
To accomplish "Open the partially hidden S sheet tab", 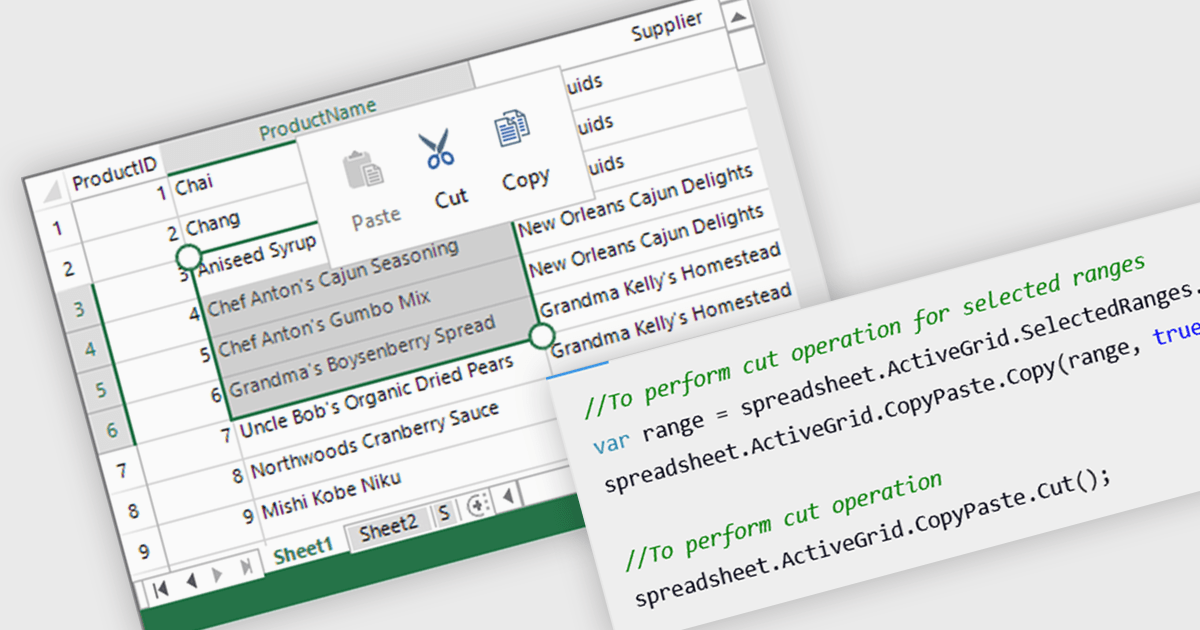I will (444, 514).
